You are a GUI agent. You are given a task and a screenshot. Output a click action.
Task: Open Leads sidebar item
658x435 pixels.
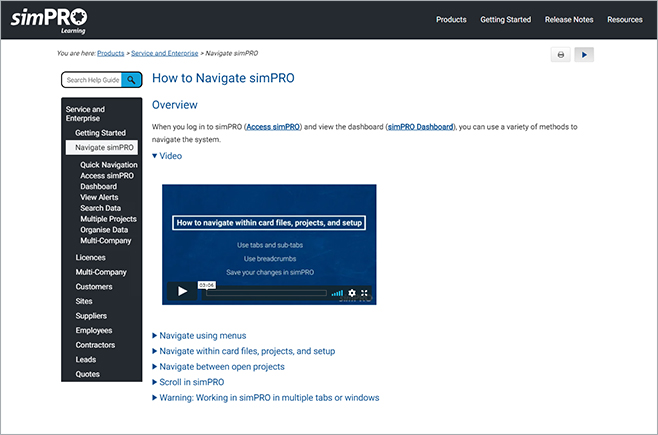tap(86, 360)
